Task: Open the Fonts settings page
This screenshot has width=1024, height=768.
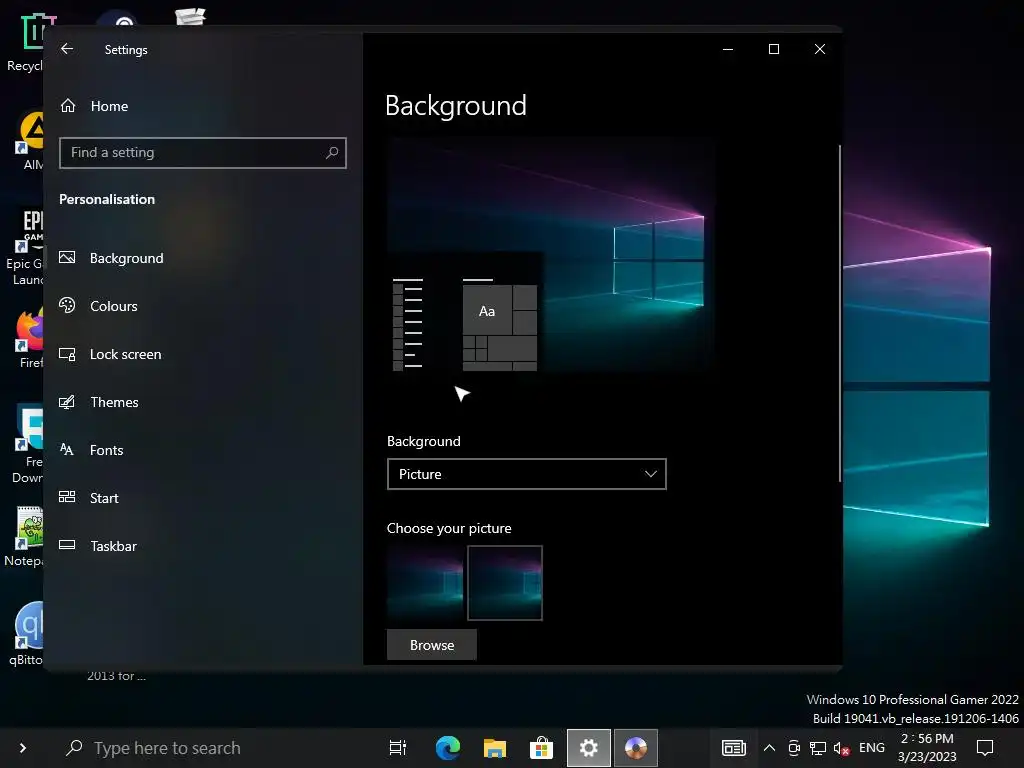Action: click(91, 449)
